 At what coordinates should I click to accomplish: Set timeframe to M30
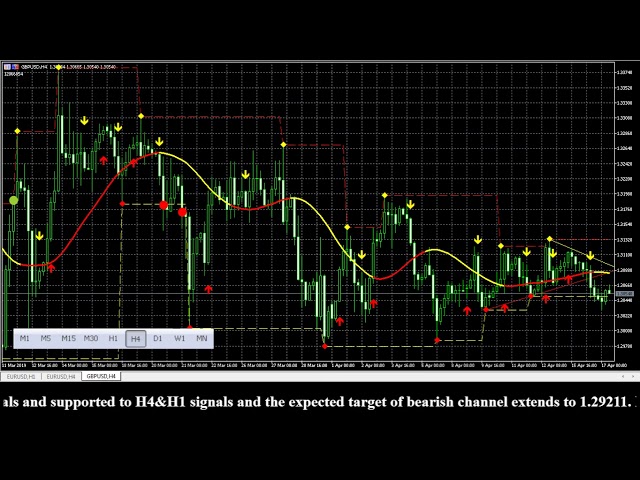91,339
